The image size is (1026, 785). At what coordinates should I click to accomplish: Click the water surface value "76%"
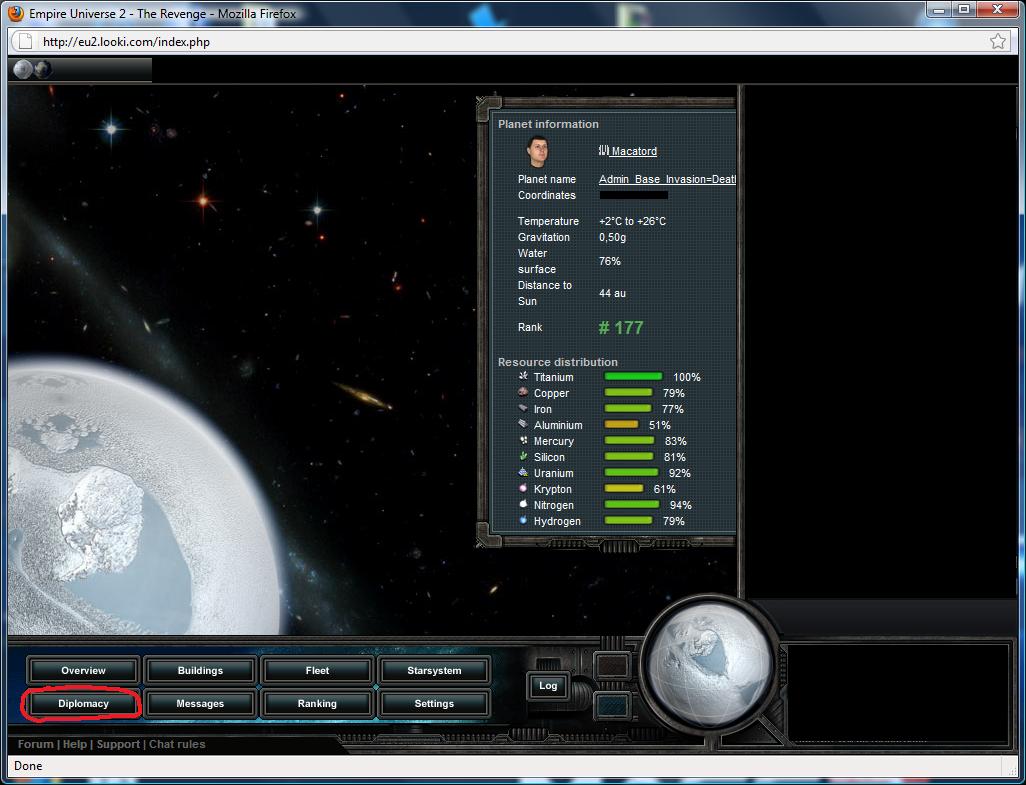(x=610, y=261)
